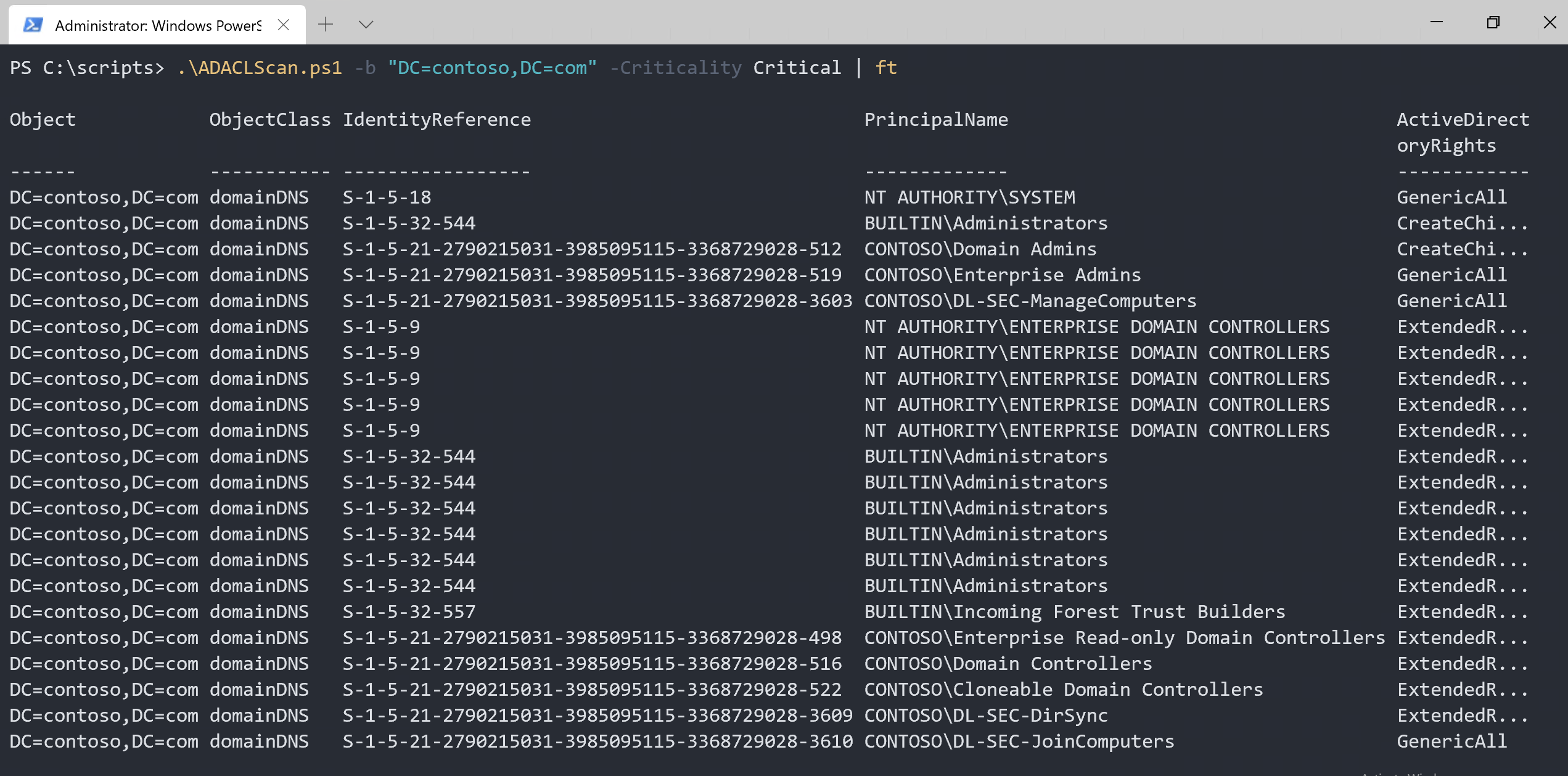The image size is (1568, 776).
Task: Click ExtendedR... in the DL-SEC-DirSync row
Action: click(1463, 715)
